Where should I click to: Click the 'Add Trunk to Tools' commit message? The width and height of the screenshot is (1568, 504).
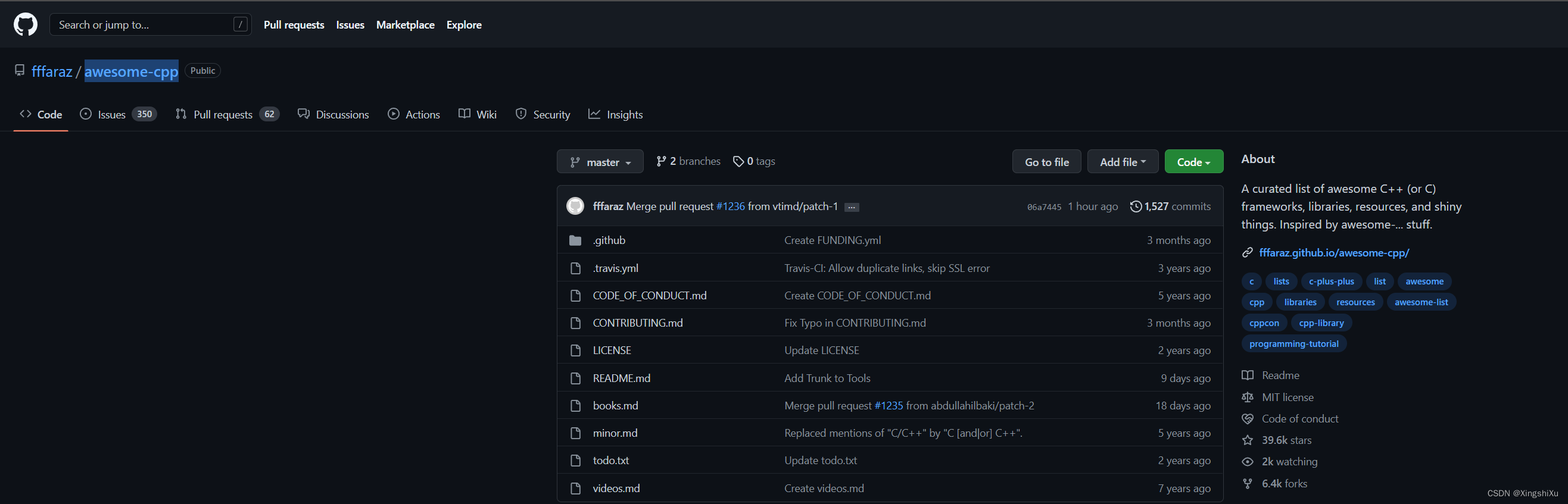pos(827,378)
